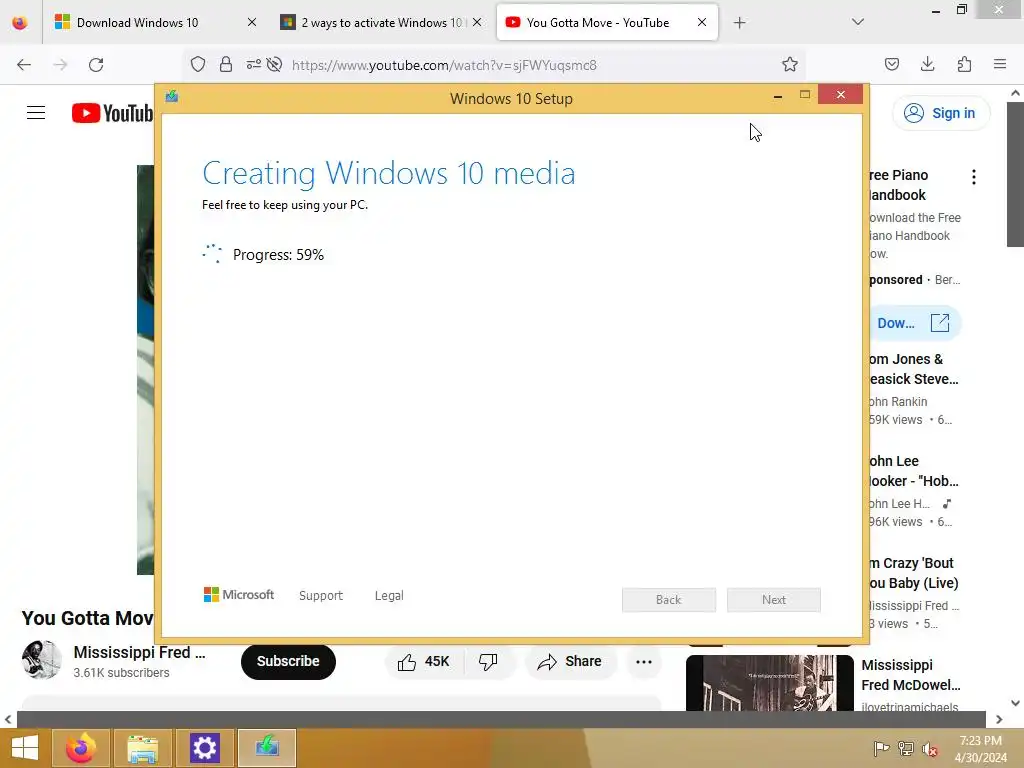1024x768 pixels.
Task: Open the Pocket save icon
Action: pos(891,65)
